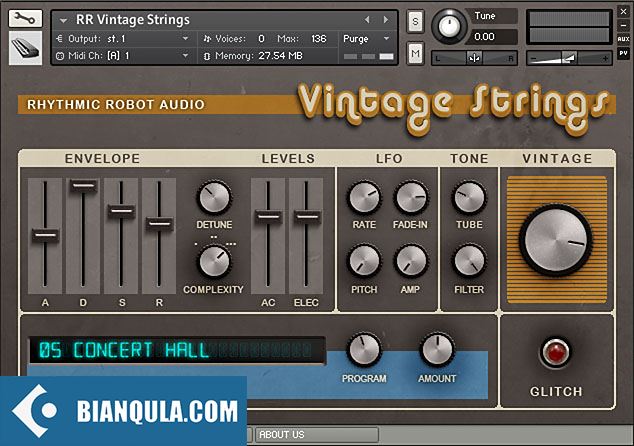Click the ELEC level slider
Screen dimensions: 634x446
(x=307, y=217)
